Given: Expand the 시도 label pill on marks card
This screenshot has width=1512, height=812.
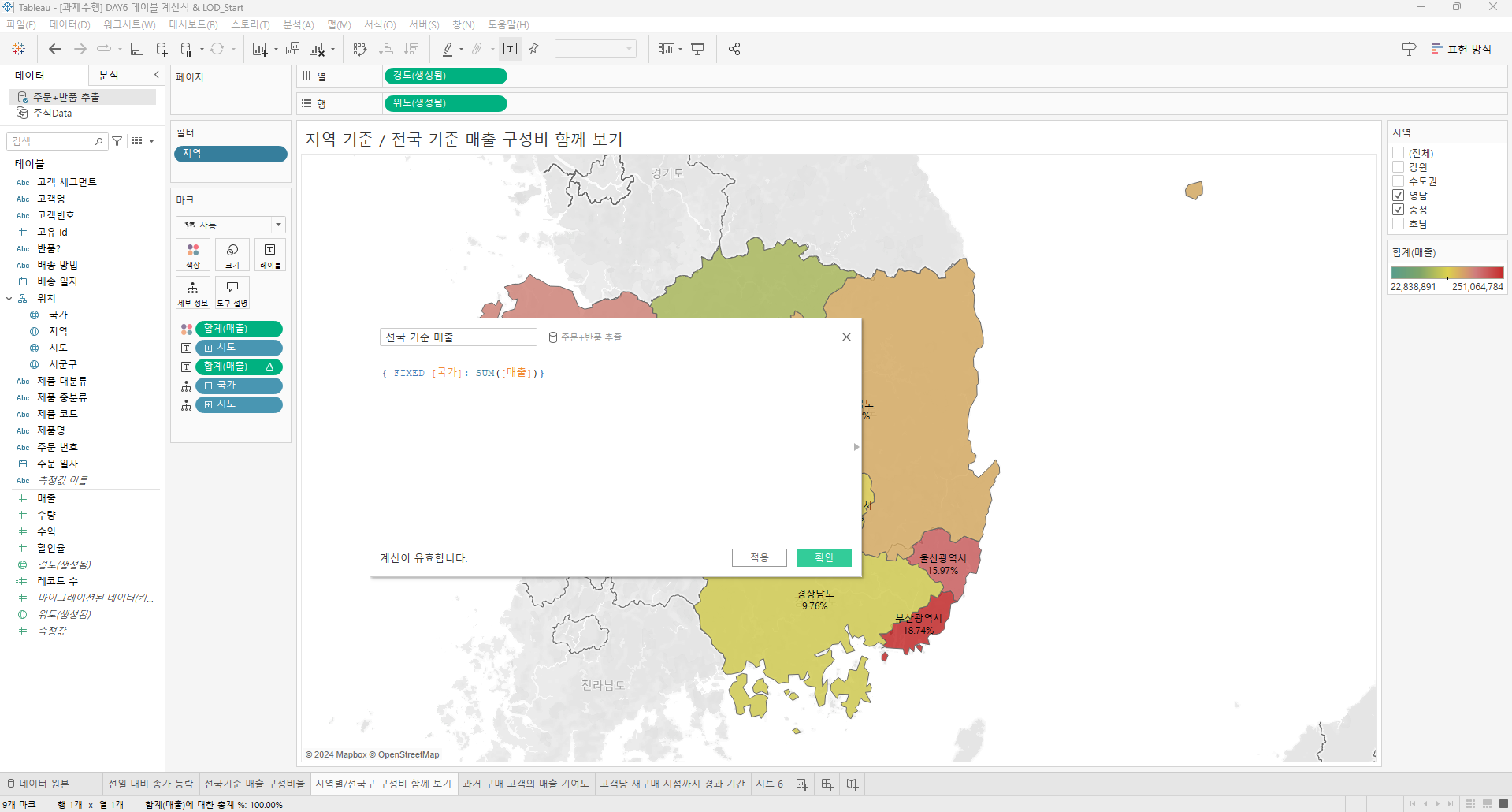Looking at the screenshot, I should pos(208,348).
